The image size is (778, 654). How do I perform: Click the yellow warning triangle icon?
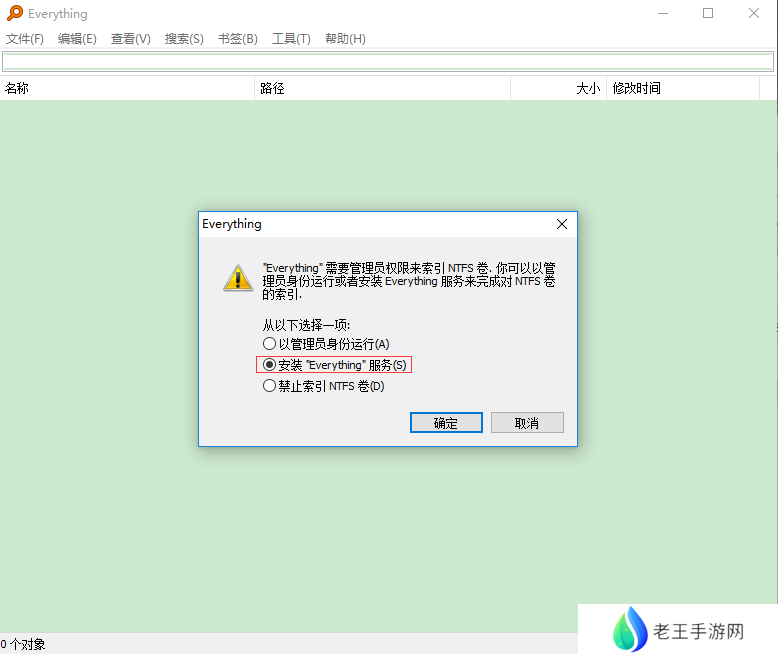(x=238, y=278)
